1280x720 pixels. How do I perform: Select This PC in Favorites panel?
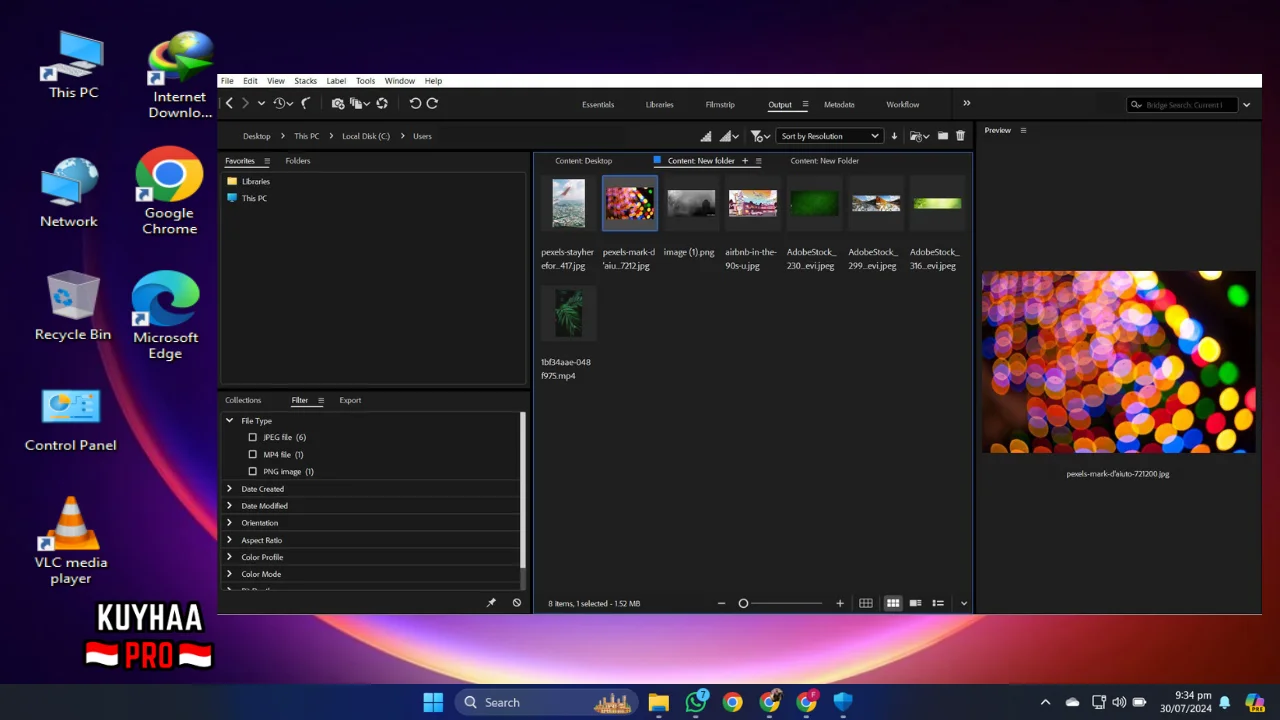click(254, 198)
